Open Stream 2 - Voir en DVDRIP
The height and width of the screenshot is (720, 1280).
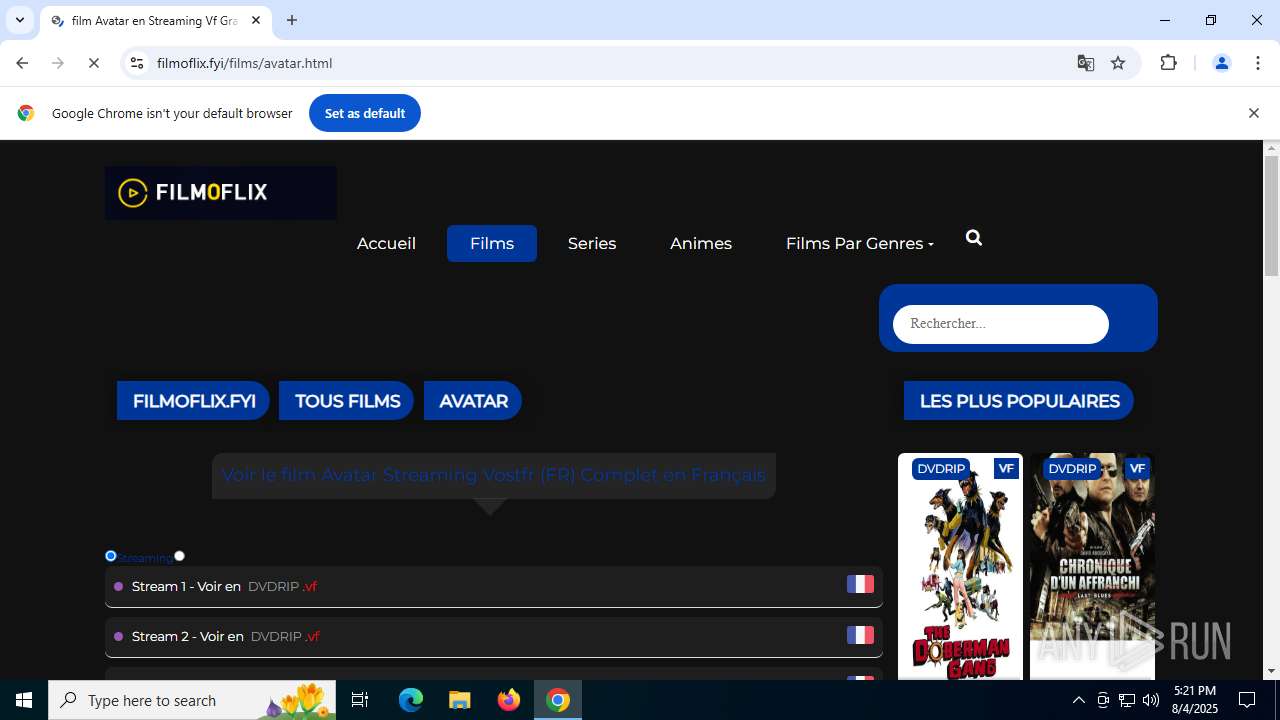[494, 637]
